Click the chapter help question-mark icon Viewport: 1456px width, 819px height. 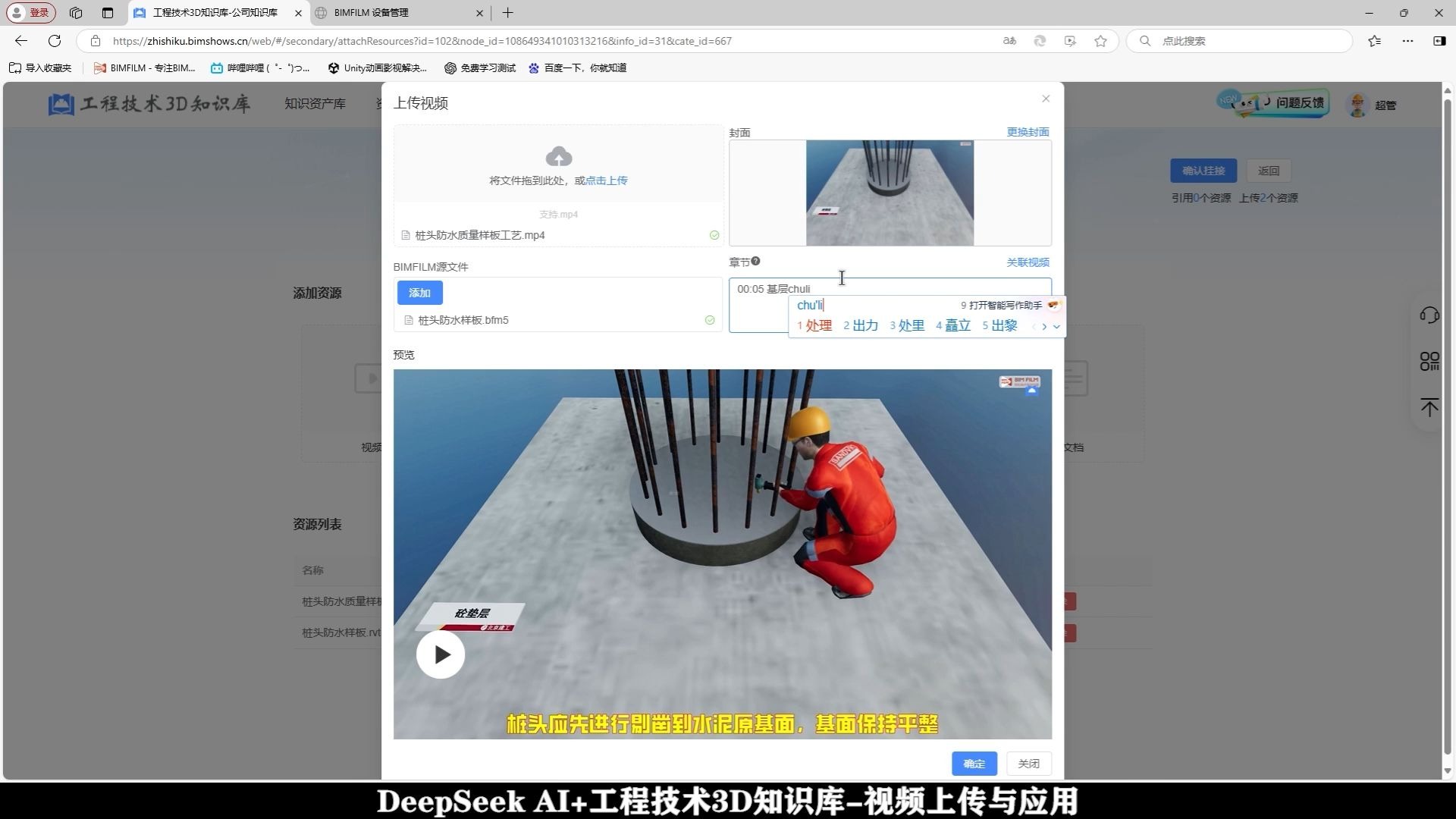tap(755, 262)
